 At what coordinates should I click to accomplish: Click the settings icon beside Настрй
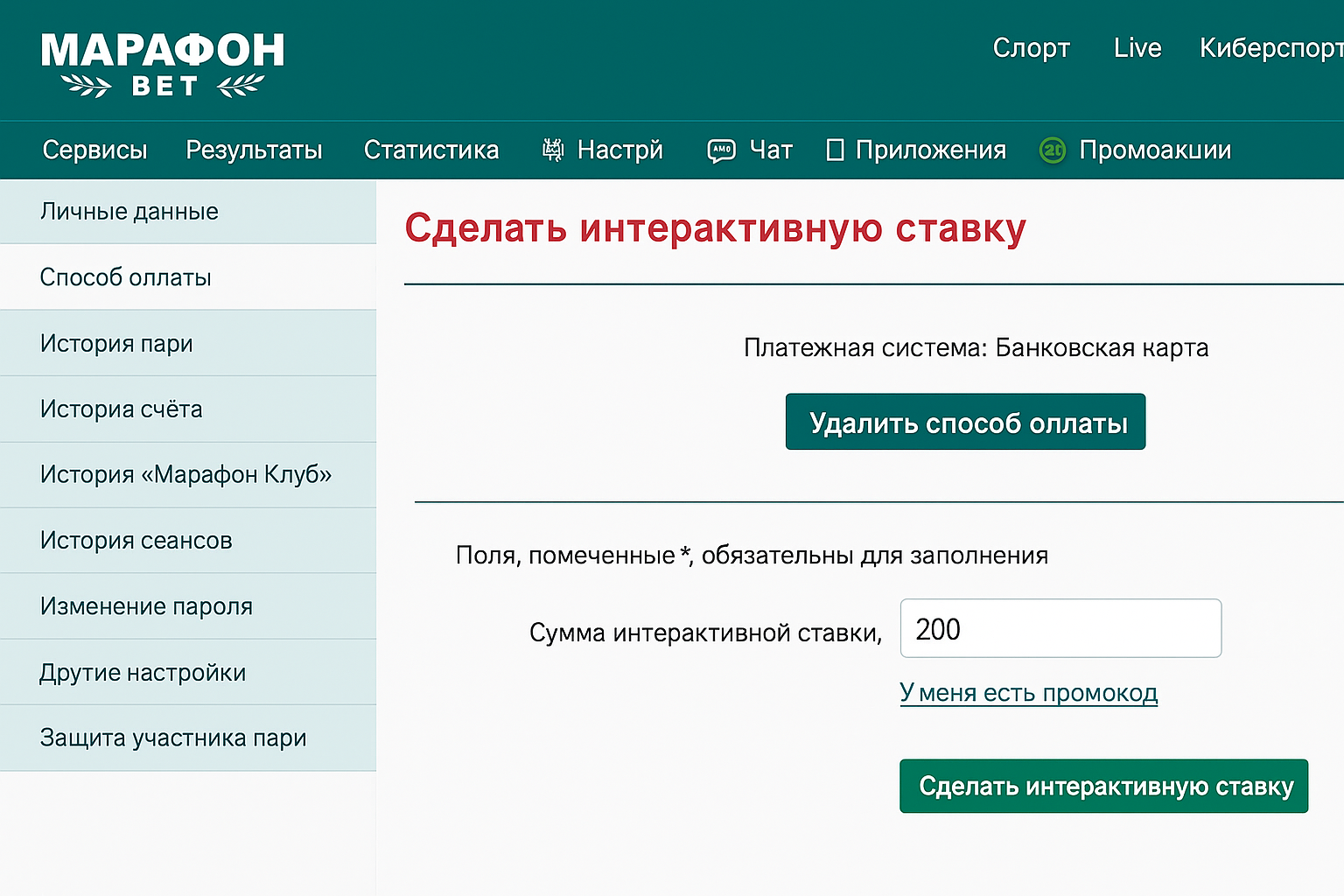553,150
